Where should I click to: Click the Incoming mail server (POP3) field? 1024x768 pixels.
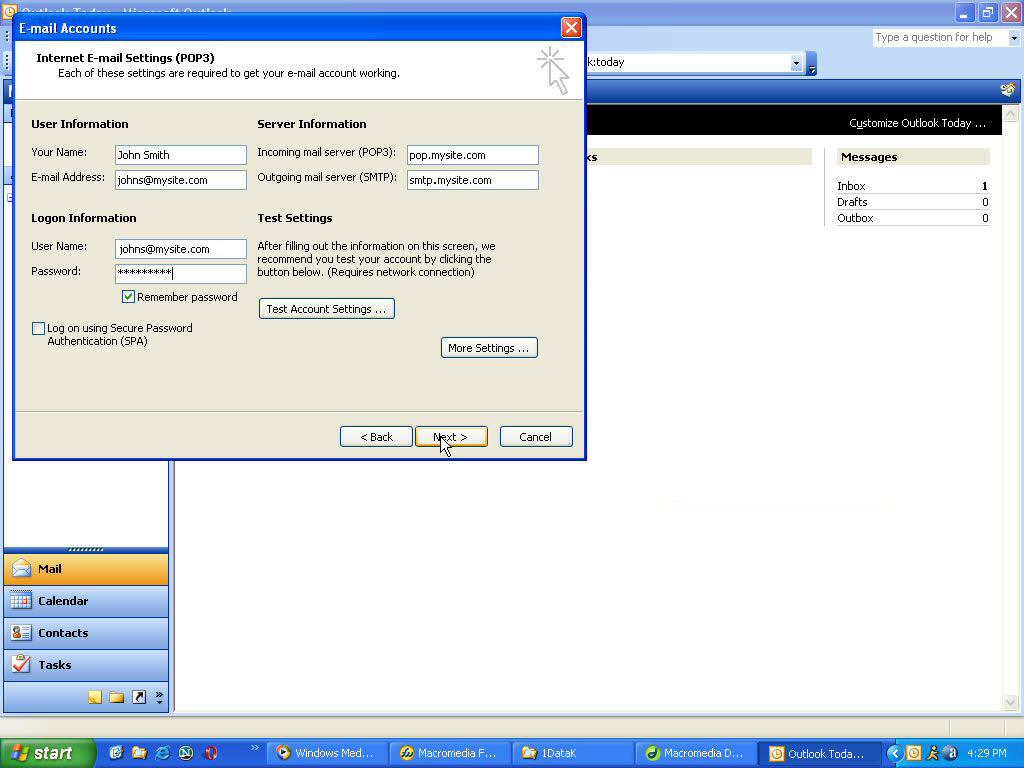472,155
